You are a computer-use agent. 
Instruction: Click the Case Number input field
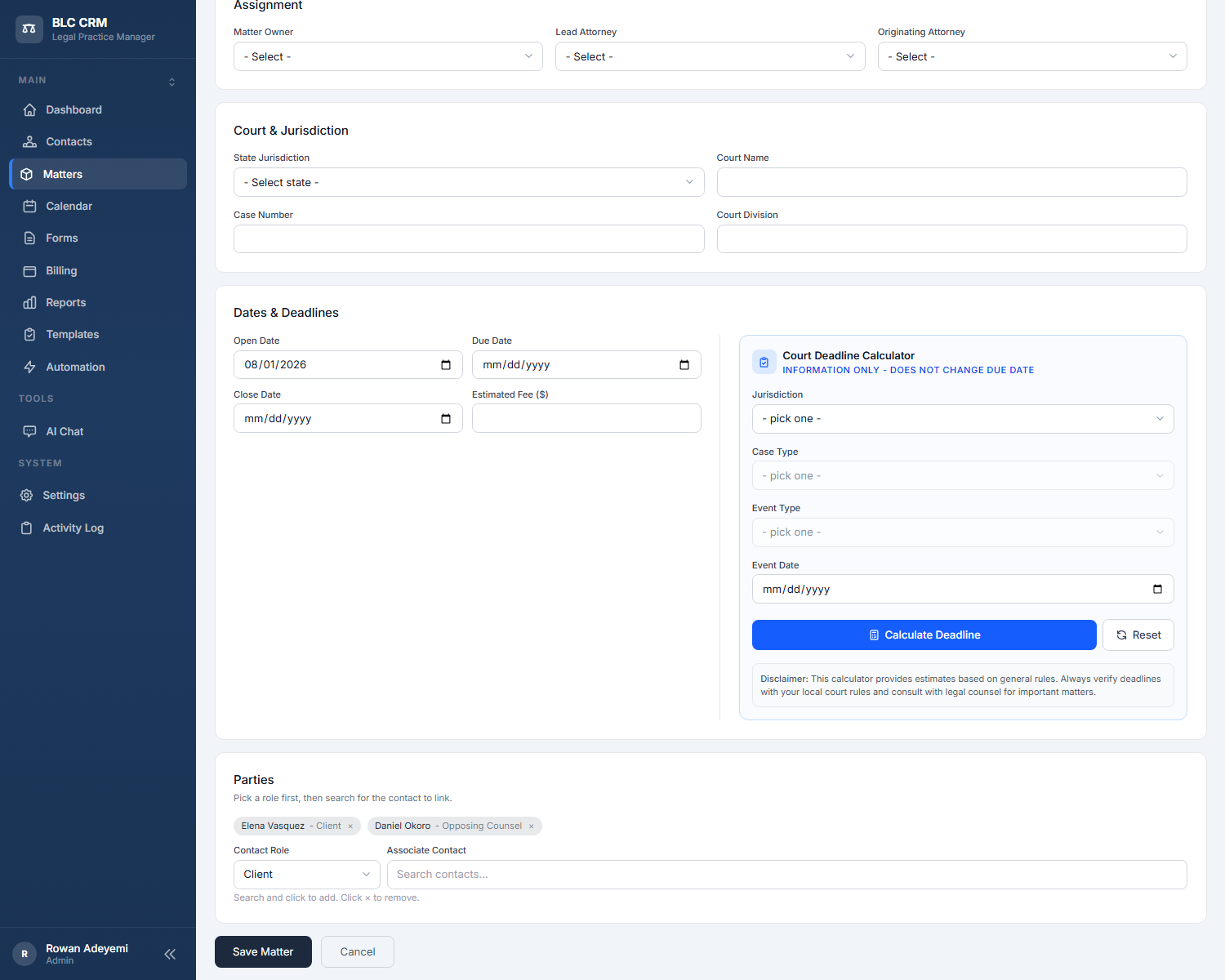(x=469, y=239)
